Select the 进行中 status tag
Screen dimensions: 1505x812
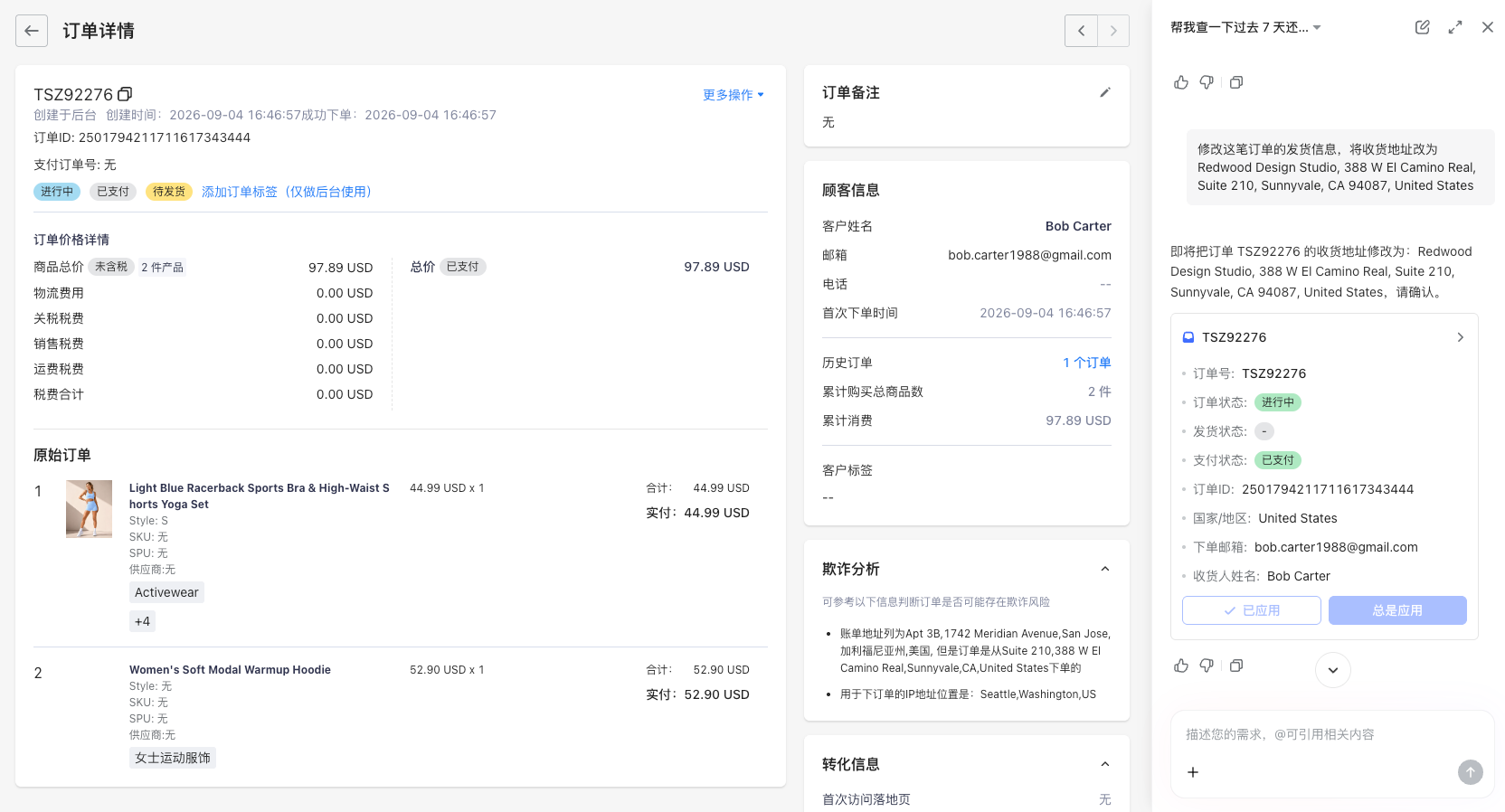pos(57,192)
